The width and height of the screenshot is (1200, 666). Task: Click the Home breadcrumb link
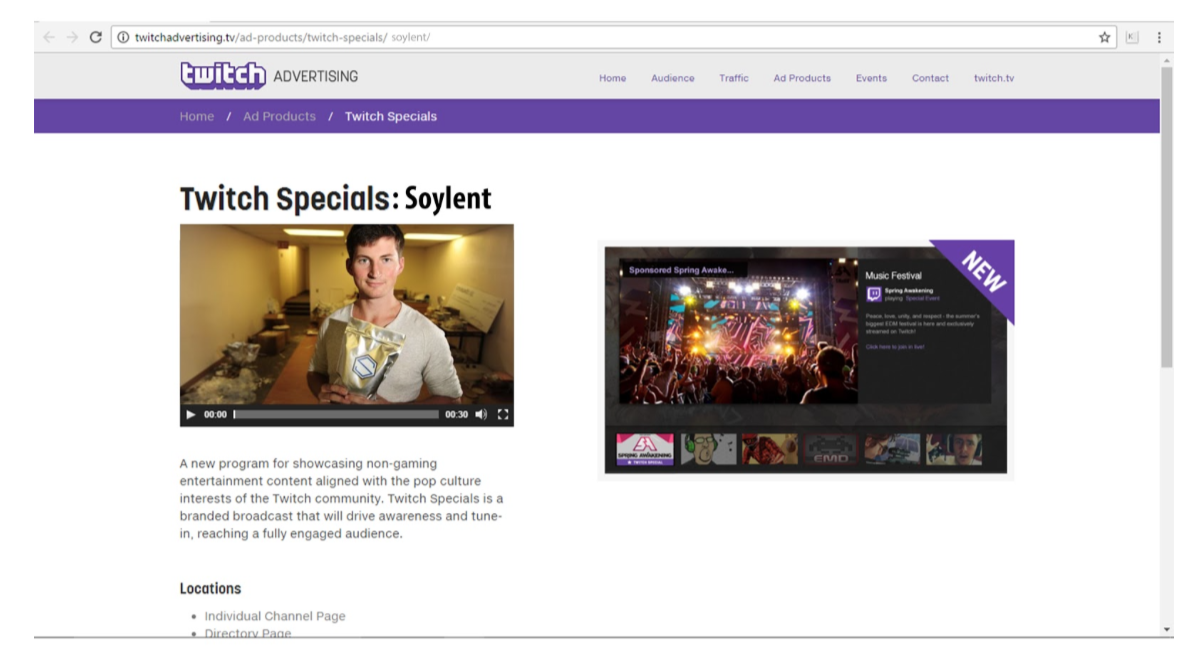pyautogui.click(x=197, y=116)
